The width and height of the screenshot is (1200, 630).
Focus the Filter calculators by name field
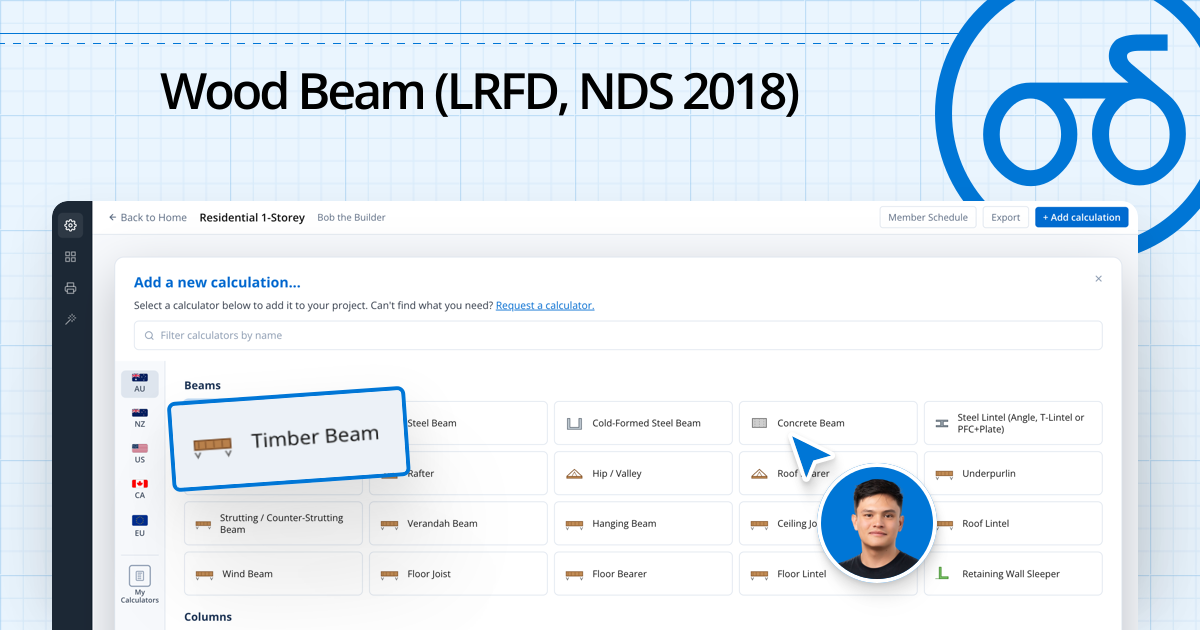[618, 335]
